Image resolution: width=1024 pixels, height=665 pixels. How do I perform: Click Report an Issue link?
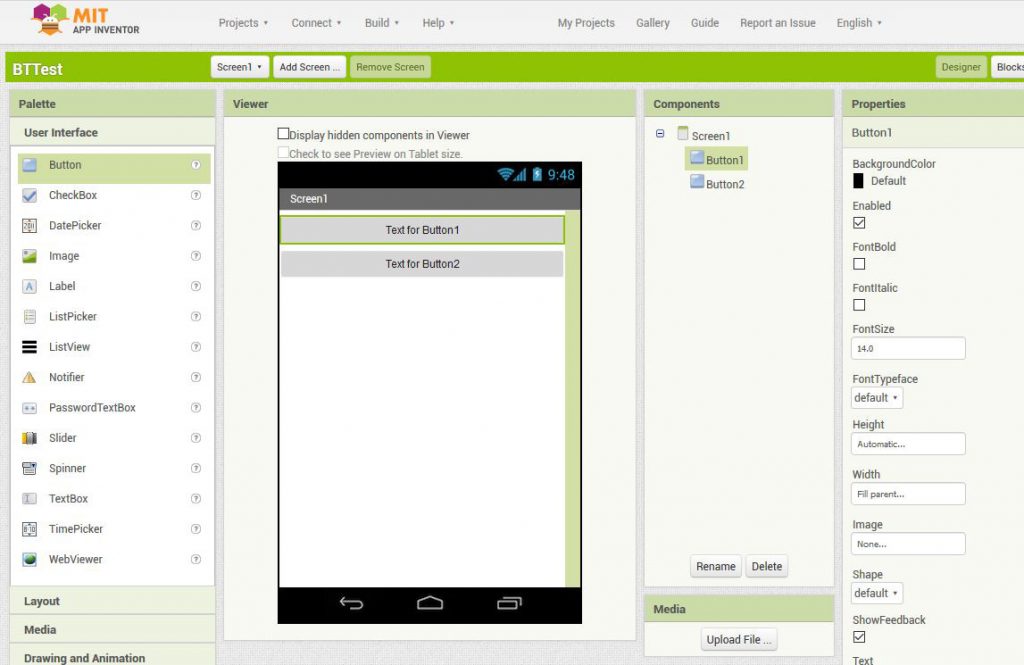click(x=778, y=23)
